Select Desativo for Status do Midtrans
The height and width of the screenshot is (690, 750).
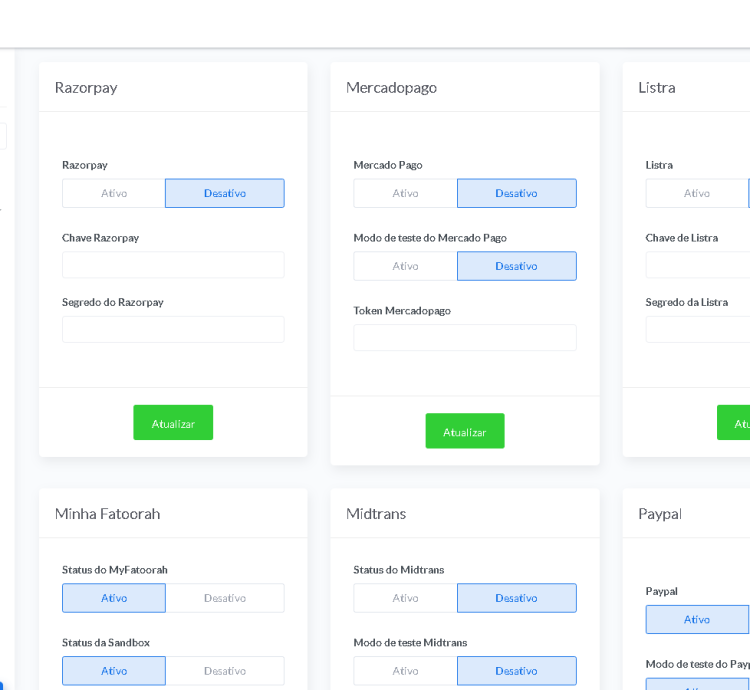(x=516, y=598)
